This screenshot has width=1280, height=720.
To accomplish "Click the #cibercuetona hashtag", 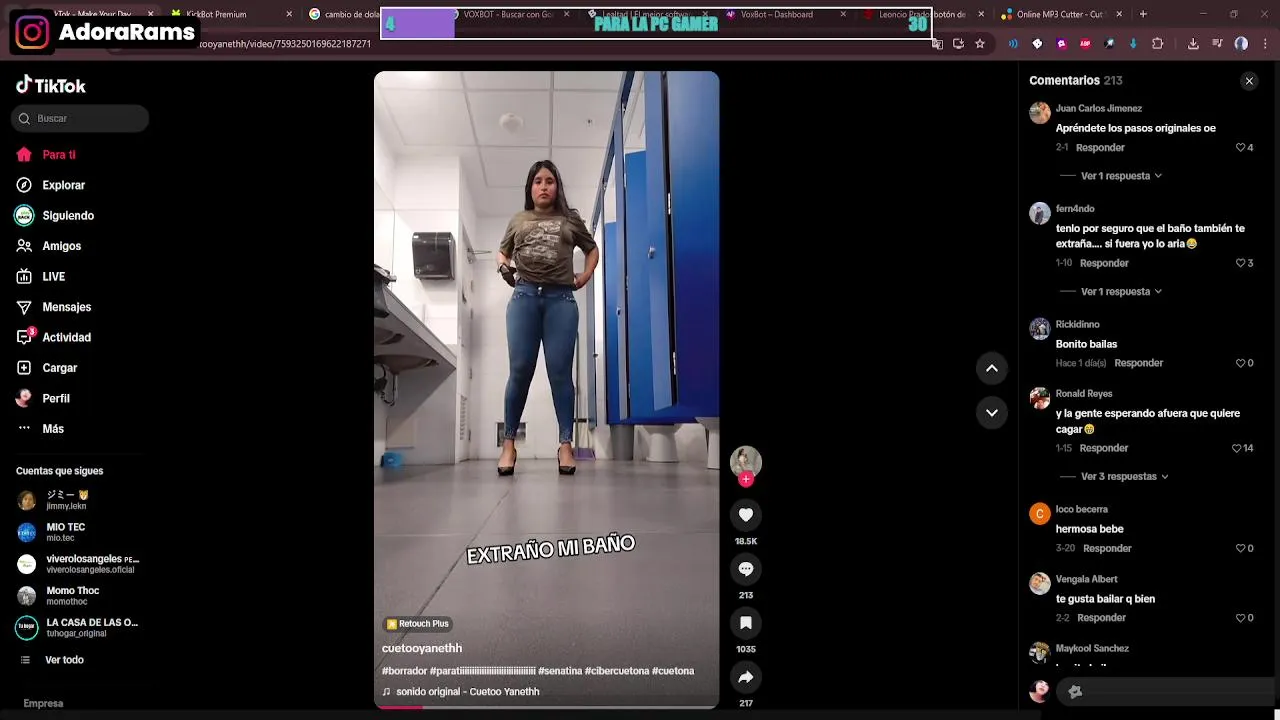I will pos(616,671).
